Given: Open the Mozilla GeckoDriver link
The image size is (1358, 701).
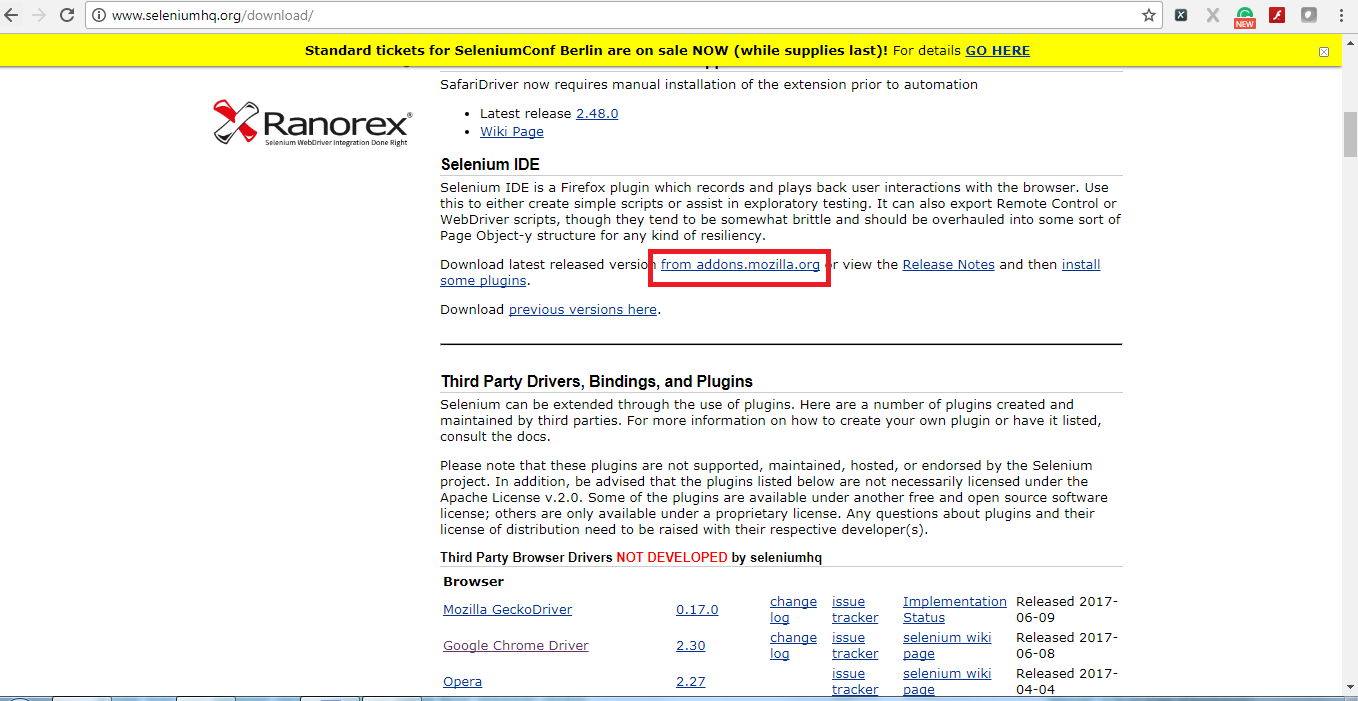Looking at the screenshot, I should [508, 610].
